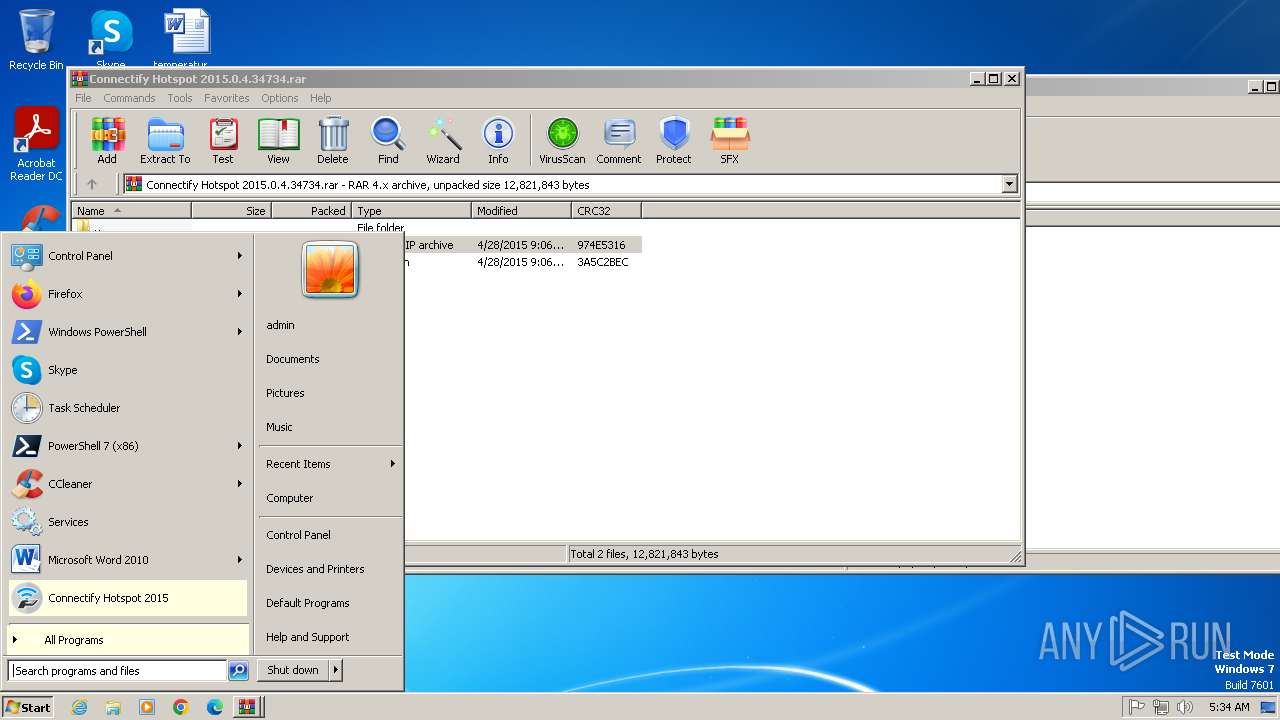Click the Start button
This screenshot has width=1280, height=720.
(28, 707)
